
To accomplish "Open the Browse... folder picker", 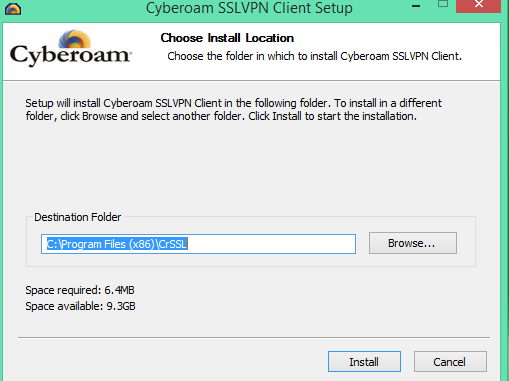I will (x=413, y=243).
